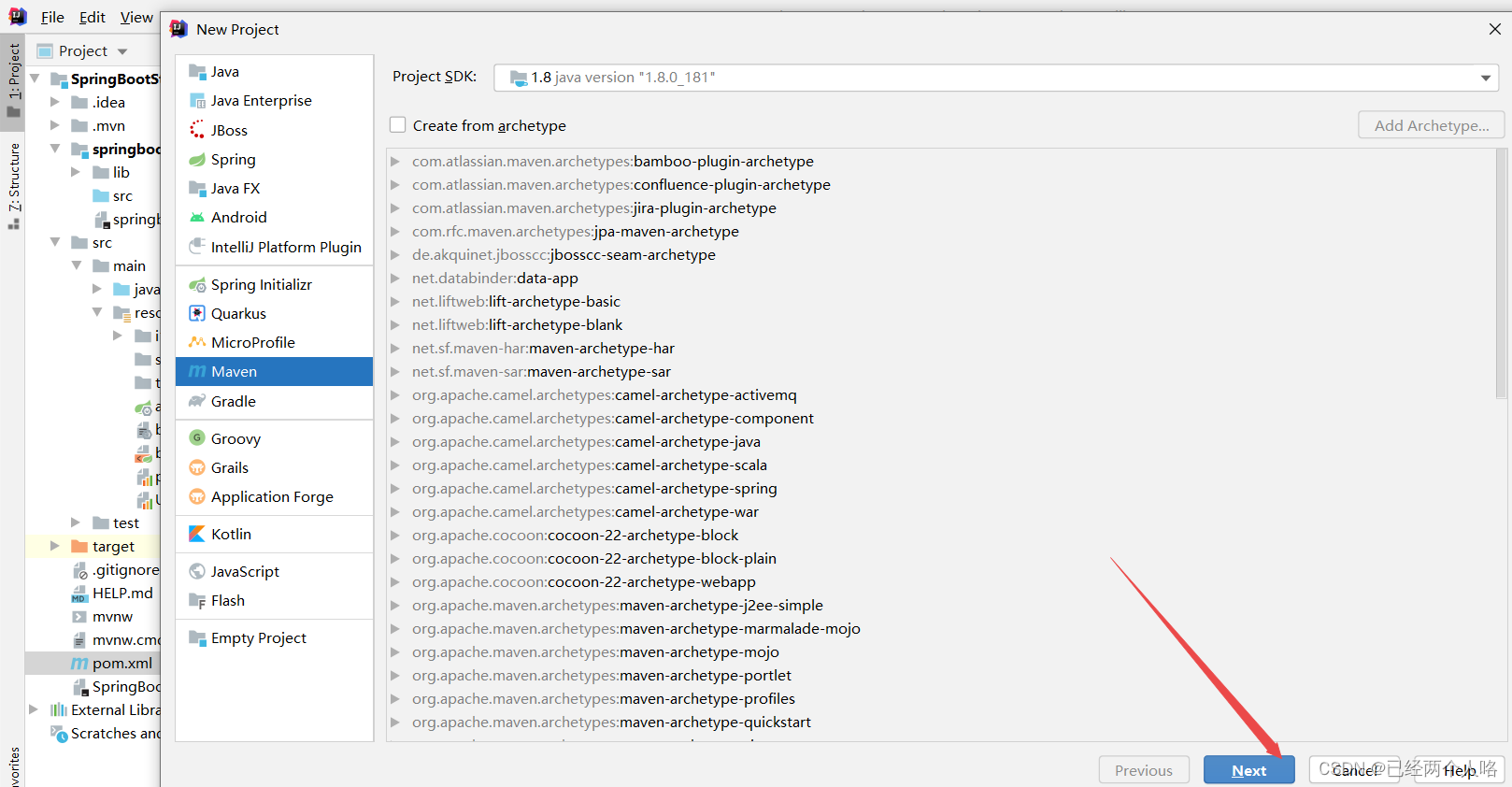
Task: Select mvnw file in project tree
Action: click(x=112, y=616)
